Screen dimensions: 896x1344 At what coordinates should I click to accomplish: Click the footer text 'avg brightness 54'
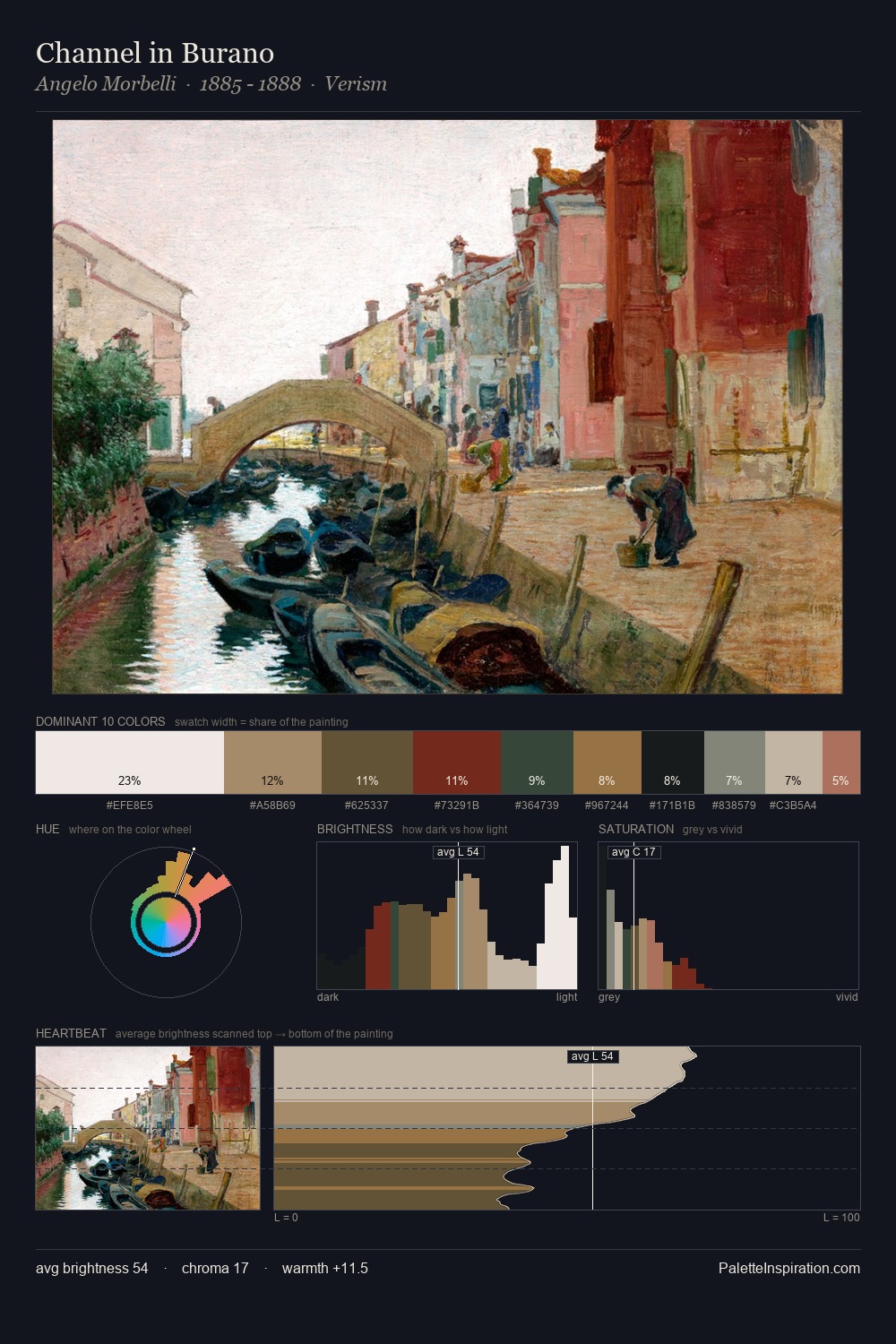(92, 1268)
